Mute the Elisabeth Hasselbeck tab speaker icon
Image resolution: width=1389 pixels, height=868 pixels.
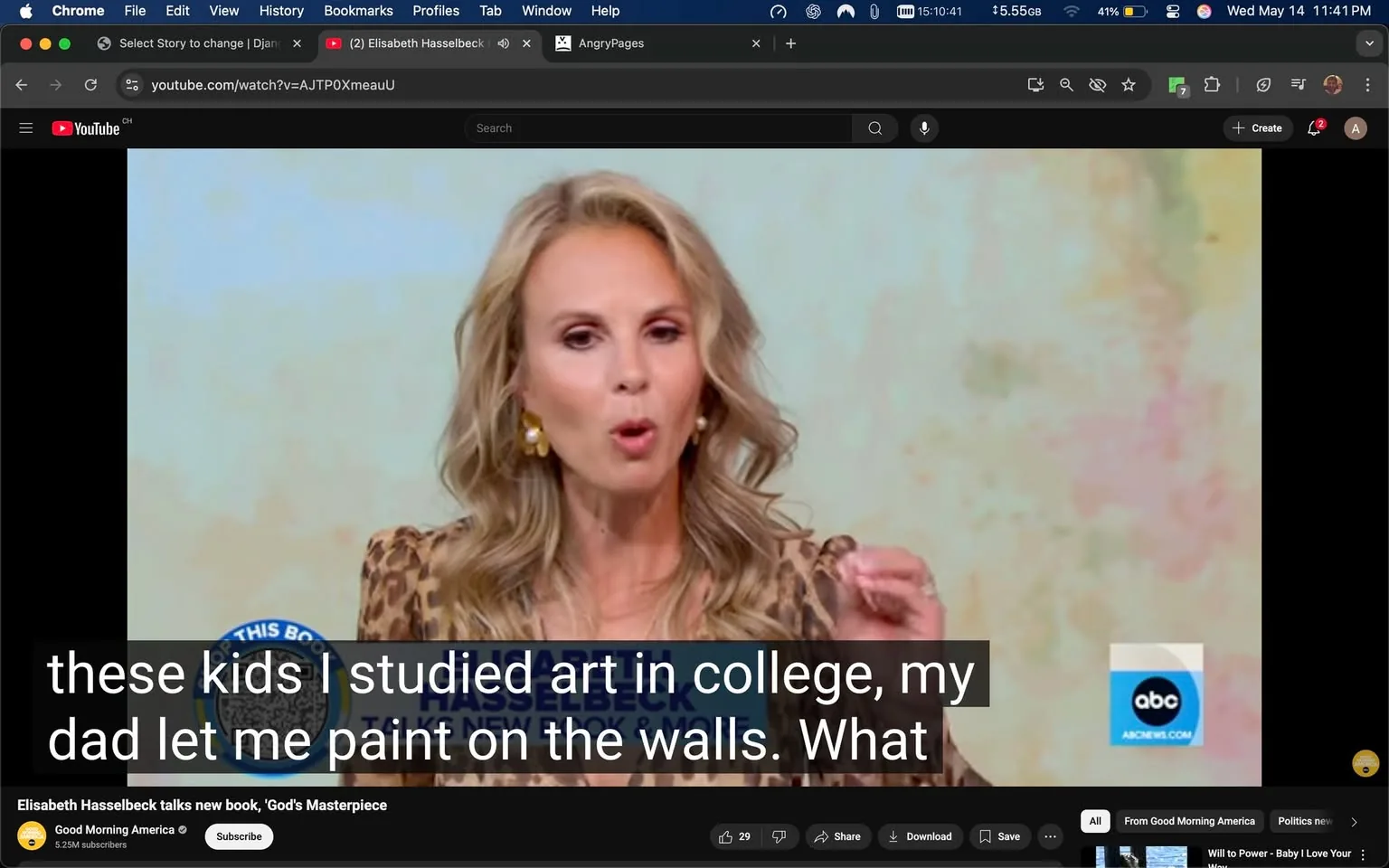point(503,42)
